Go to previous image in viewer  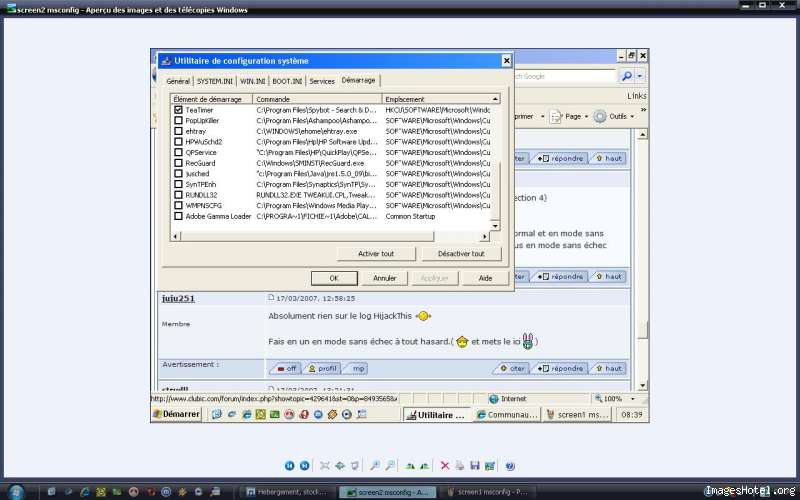[289, 465]
